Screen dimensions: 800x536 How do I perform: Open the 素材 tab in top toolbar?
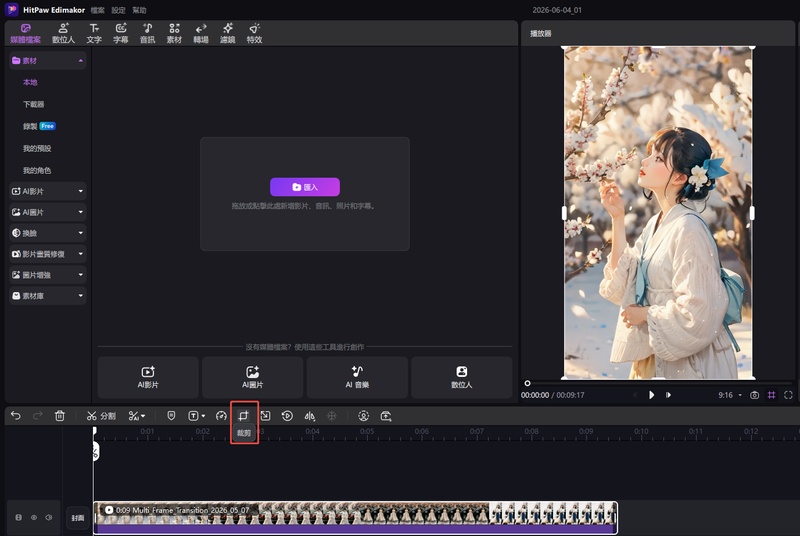[x=174, y=33]
